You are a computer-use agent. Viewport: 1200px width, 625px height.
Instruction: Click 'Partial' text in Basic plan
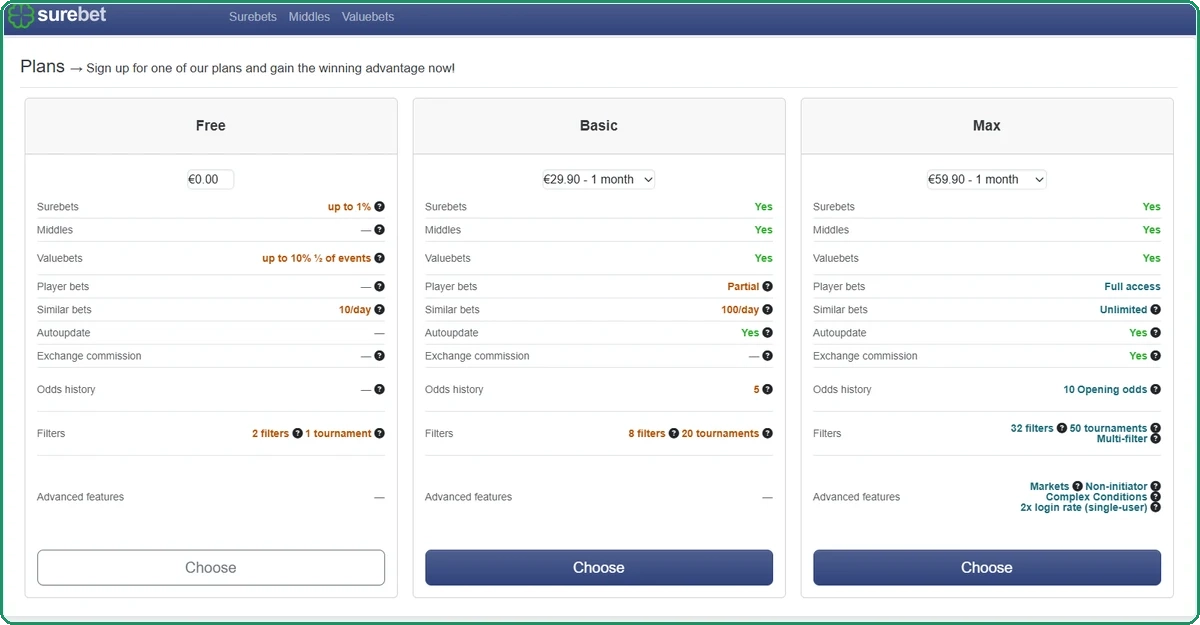pos(744,287)
